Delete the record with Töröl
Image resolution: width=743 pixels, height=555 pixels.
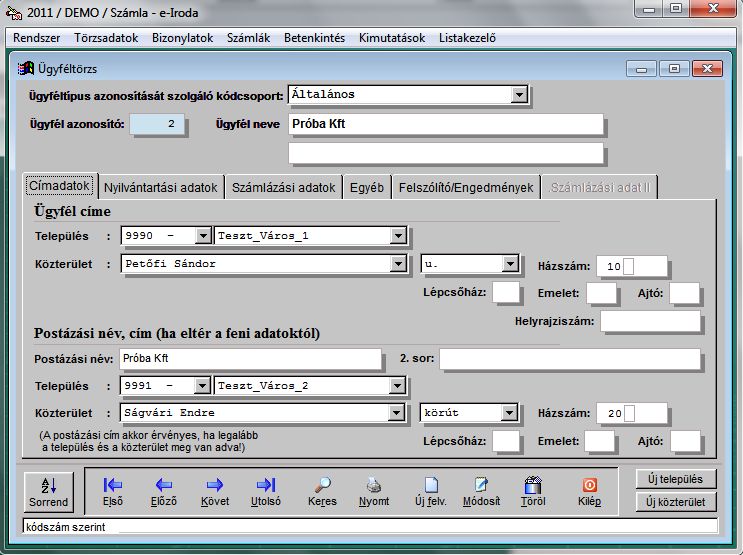533,491
